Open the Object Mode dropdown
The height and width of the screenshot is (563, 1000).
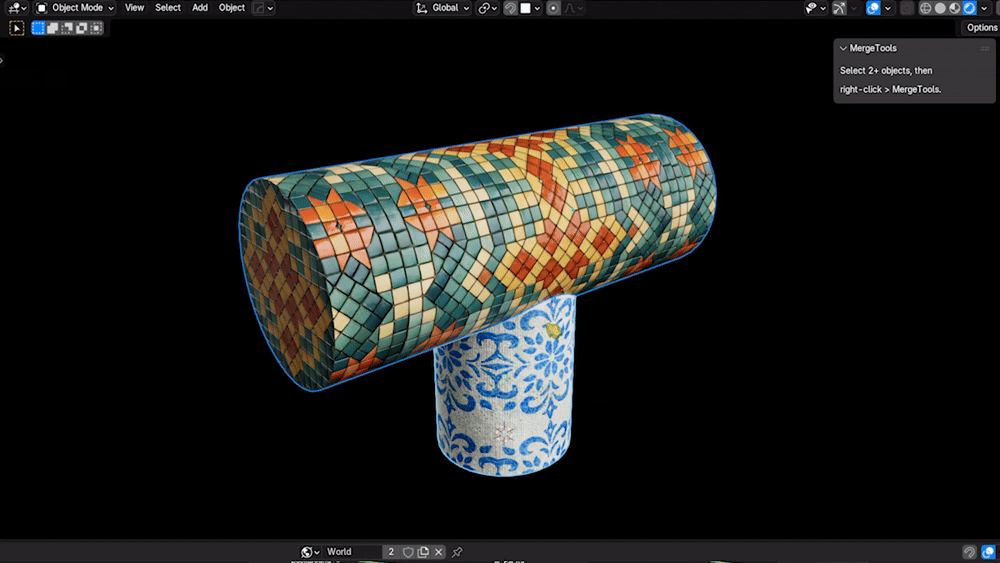tap(75, 8)
